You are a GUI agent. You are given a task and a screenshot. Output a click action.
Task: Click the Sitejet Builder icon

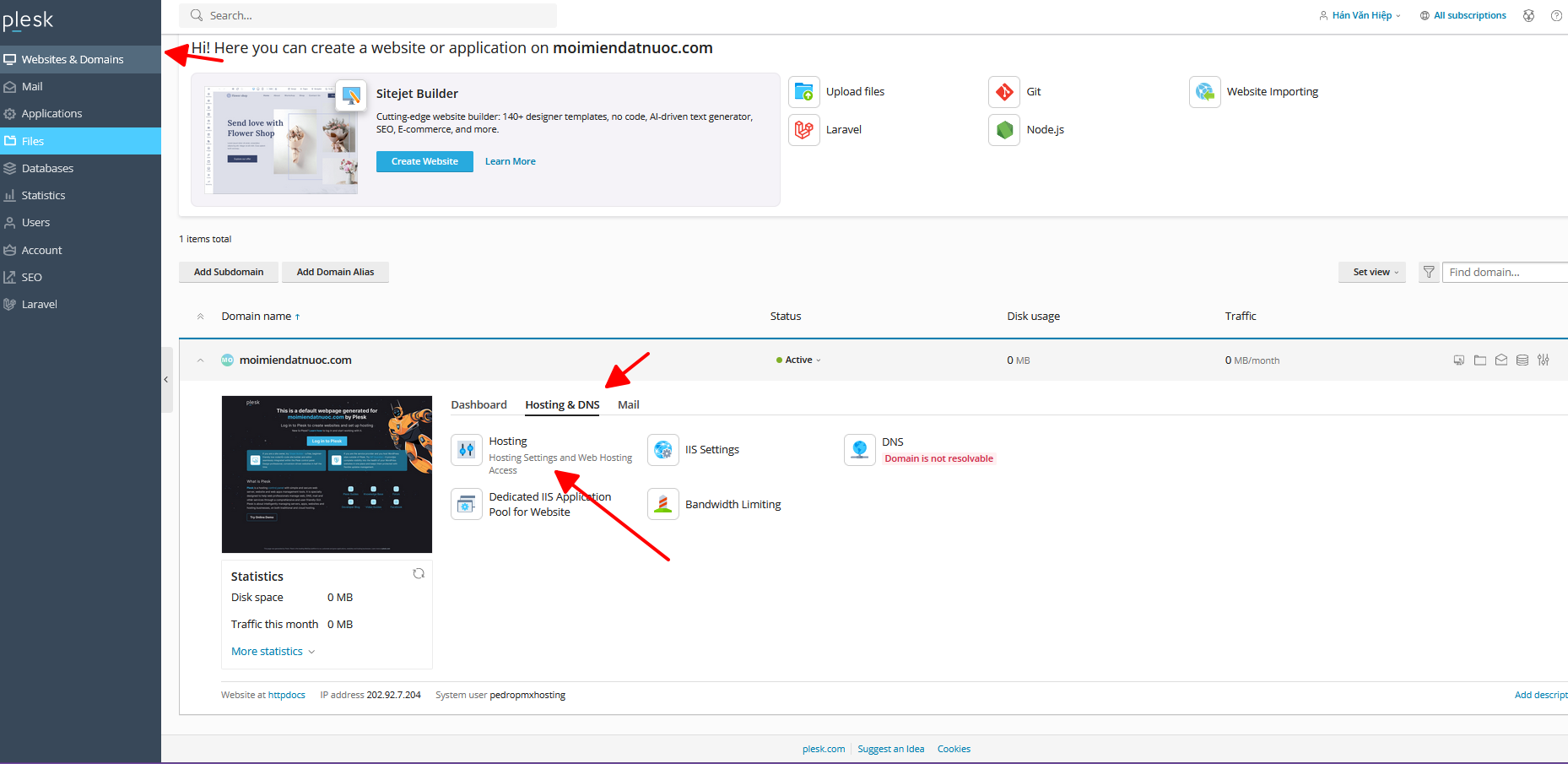tap(351, 95)
